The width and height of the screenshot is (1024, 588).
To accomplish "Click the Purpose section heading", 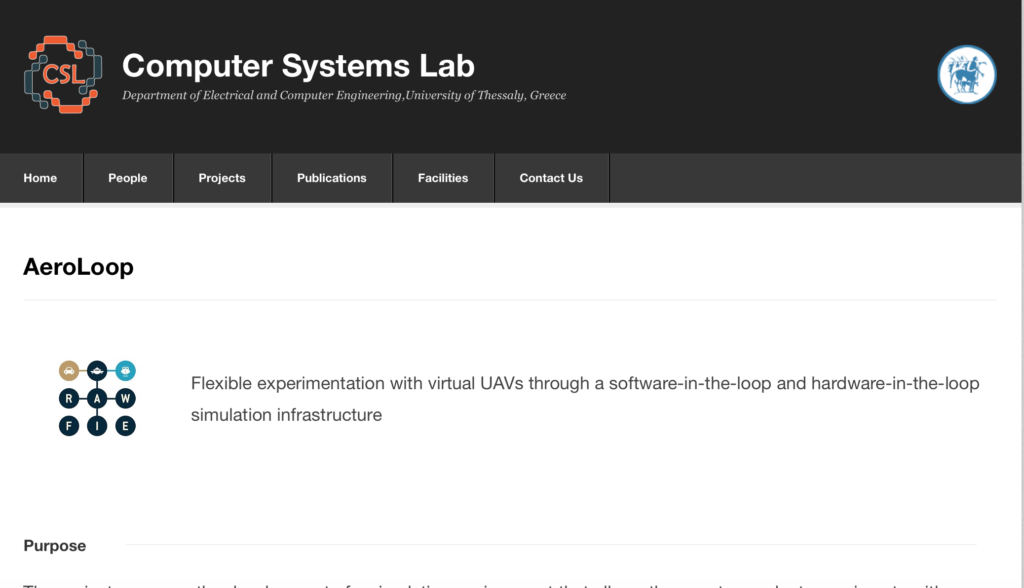I will click(55, 546).
